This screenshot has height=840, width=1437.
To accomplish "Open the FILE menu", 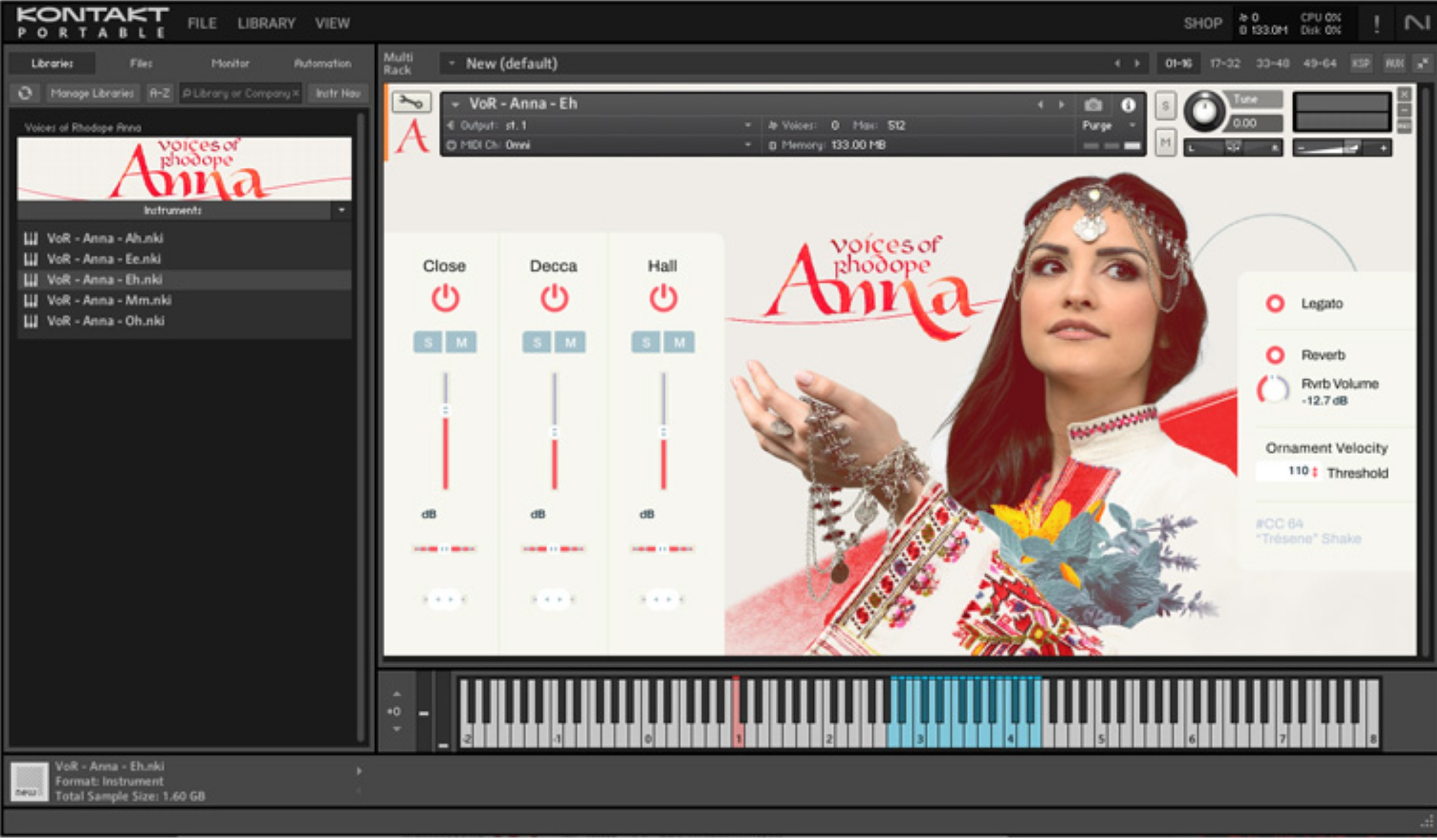I will click(202, 23).
